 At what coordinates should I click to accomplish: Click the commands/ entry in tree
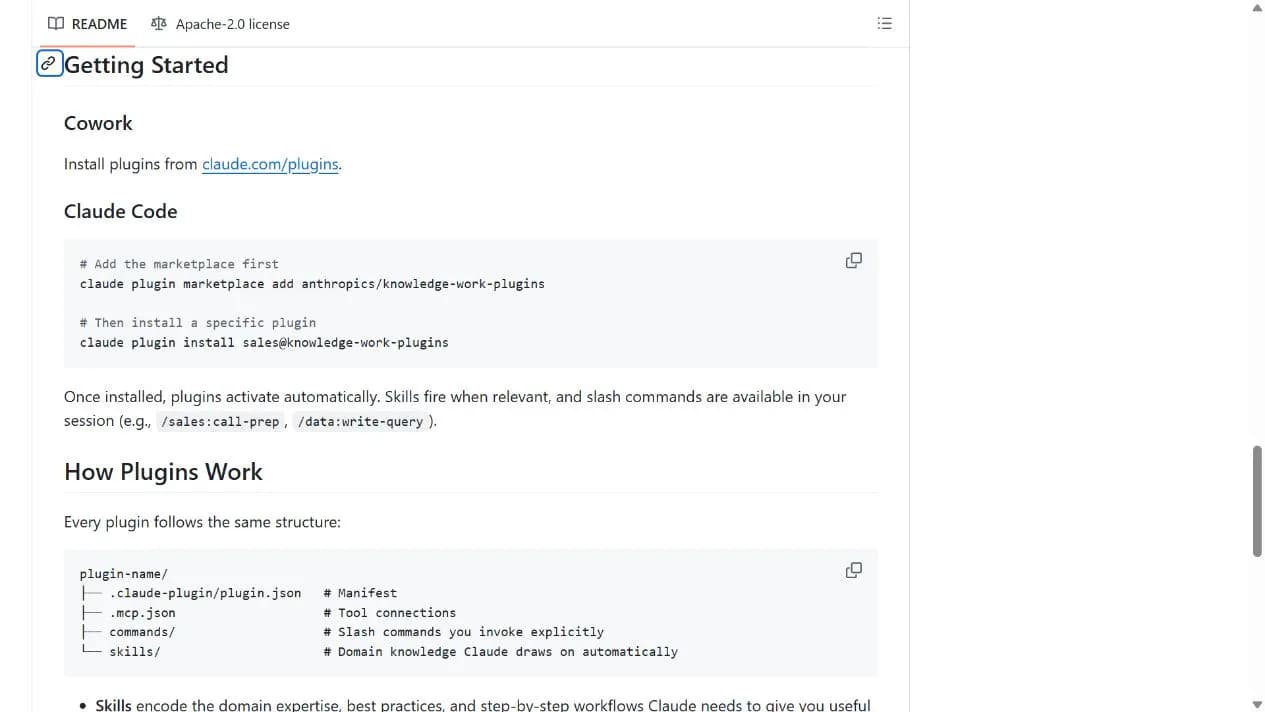pos(142,632)
